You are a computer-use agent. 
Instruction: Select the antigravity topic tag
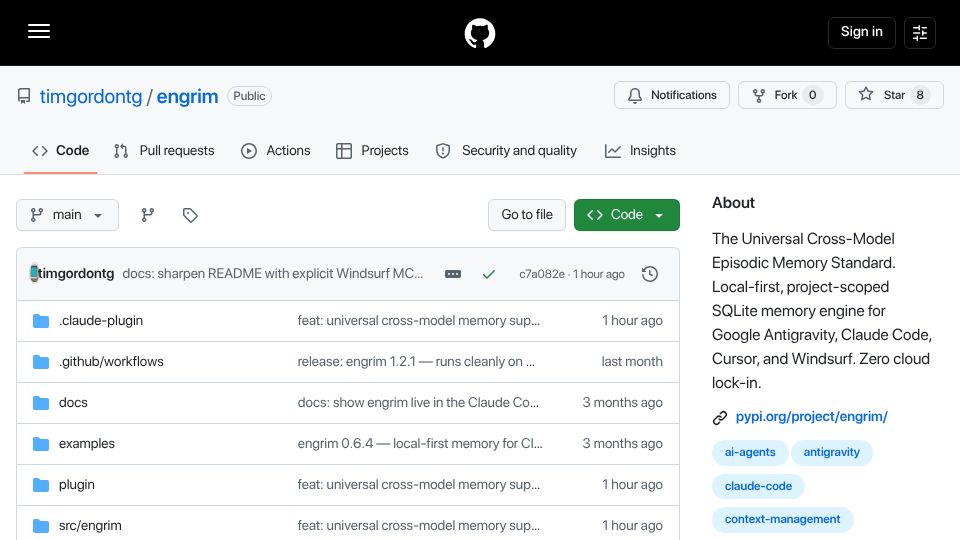pos(831,452)
